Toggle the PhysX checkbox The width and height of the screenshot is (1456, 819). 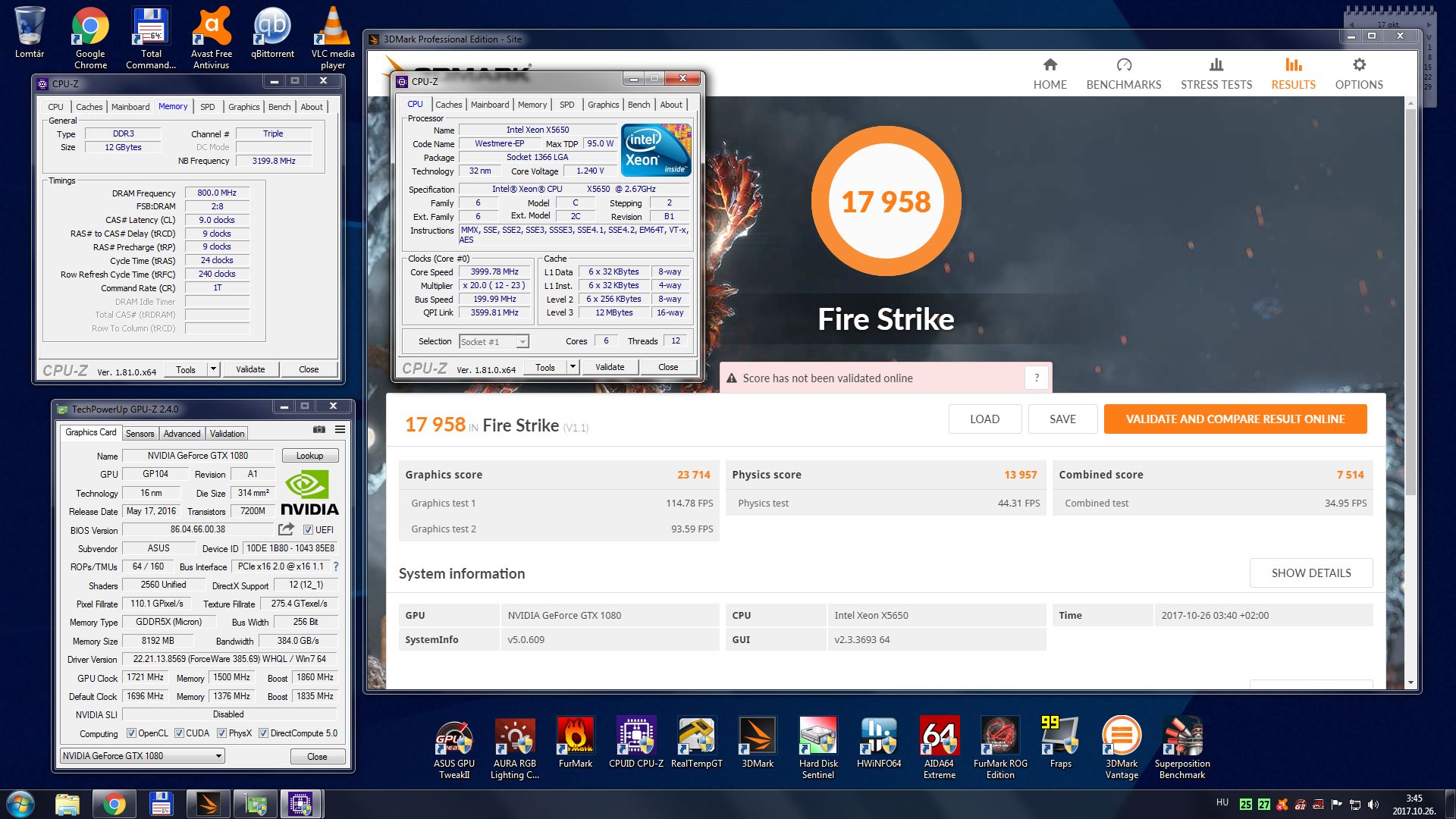(221, 733)
